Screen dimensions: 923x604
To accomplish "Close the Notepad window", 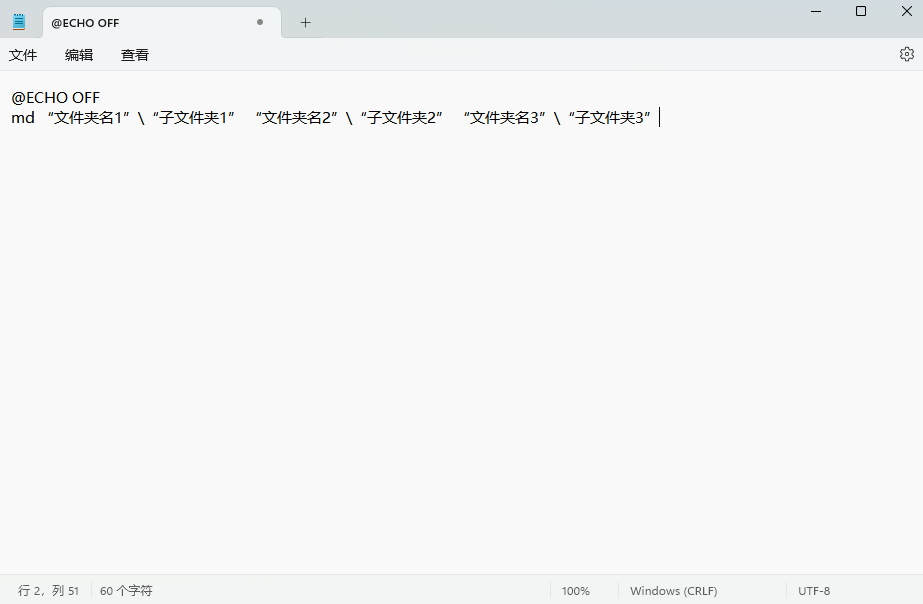I will click(x=907, y=11).
